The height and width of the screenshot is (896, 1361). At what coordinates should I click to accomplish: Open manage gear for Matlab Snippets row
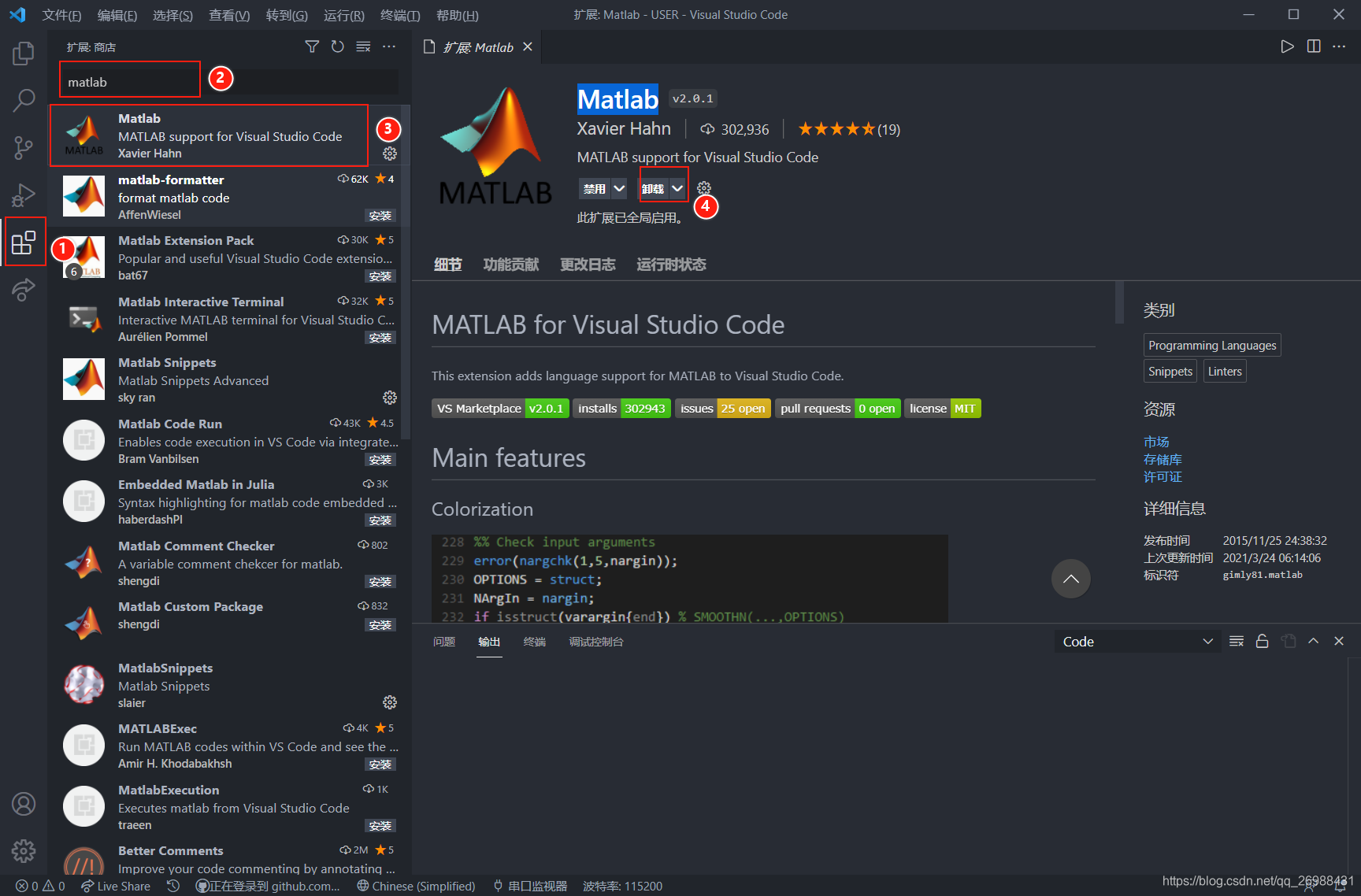tap(390, 398)
